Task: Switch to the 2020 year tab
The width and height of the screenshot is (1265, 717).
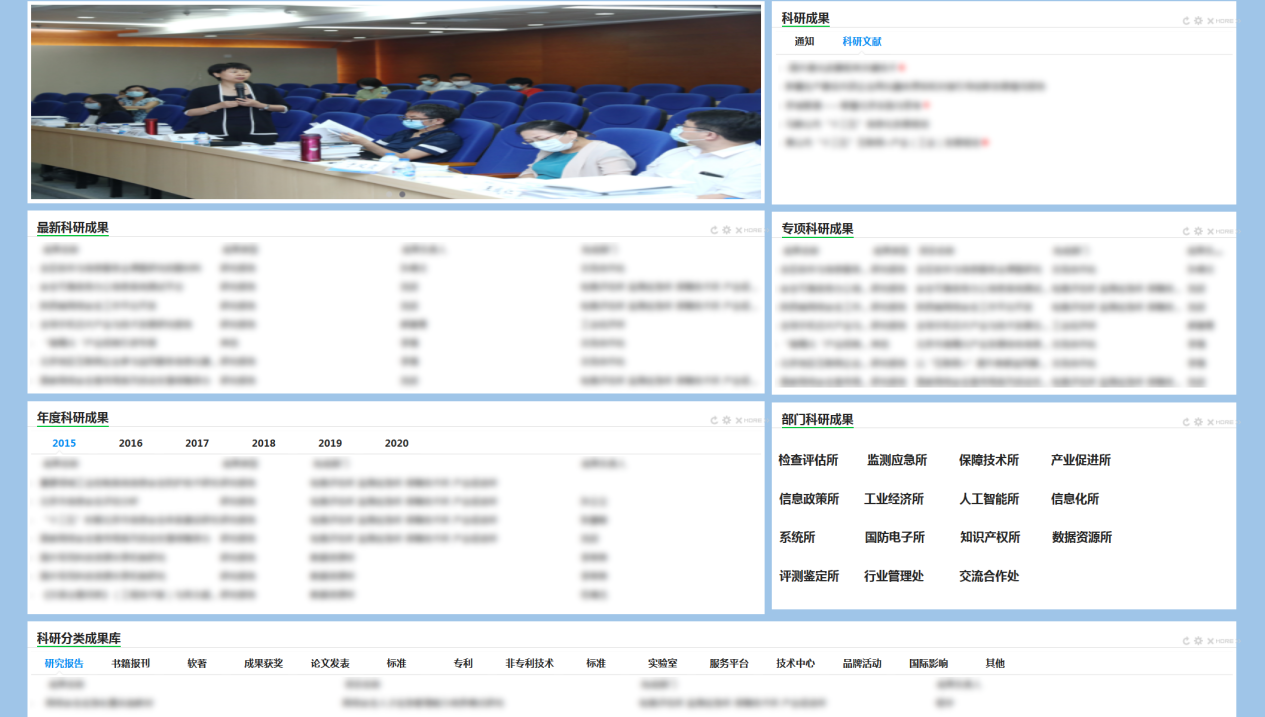Action: [x=397, y=443]
